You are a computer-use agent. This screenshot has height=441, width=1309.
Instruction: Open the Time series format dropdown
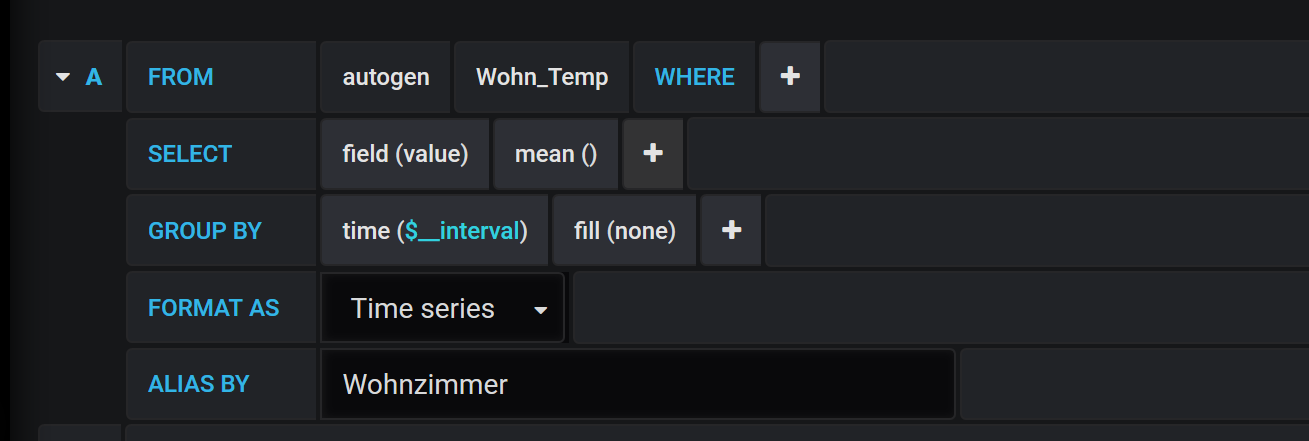click(443, 308)
